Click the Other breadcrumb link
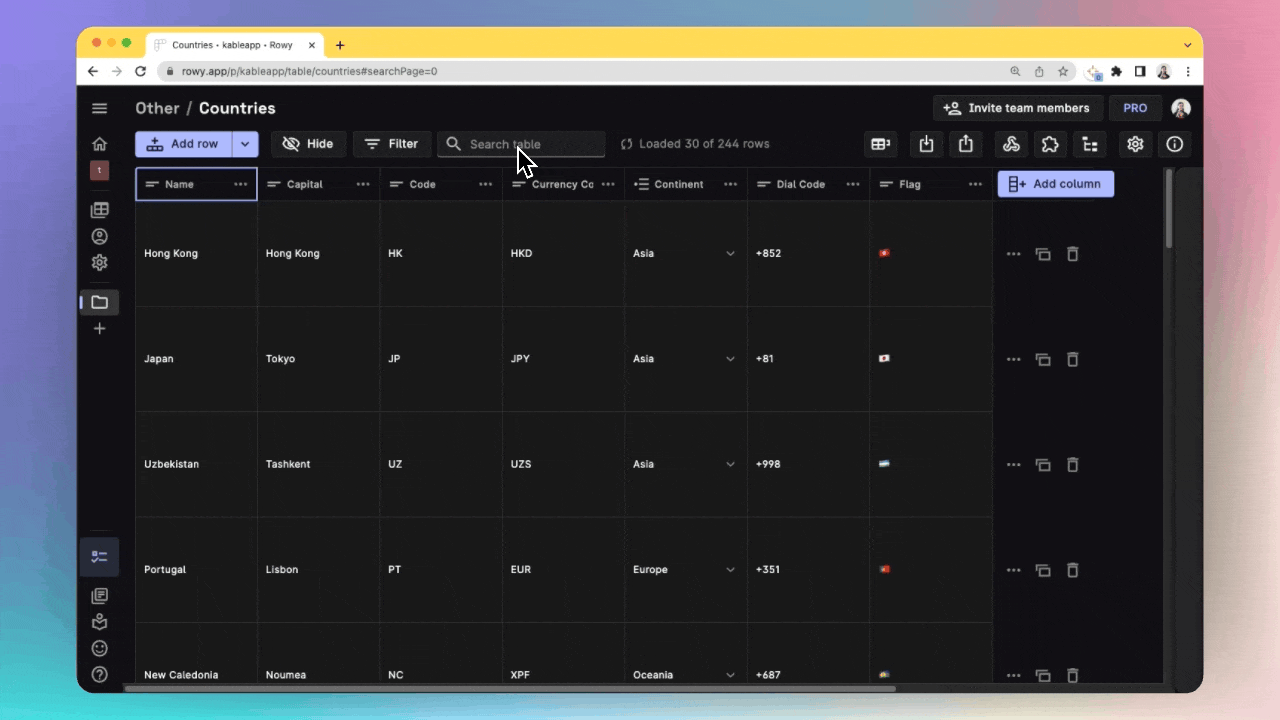The height and width of the screenshot is (720, 1280). point(157,108)
